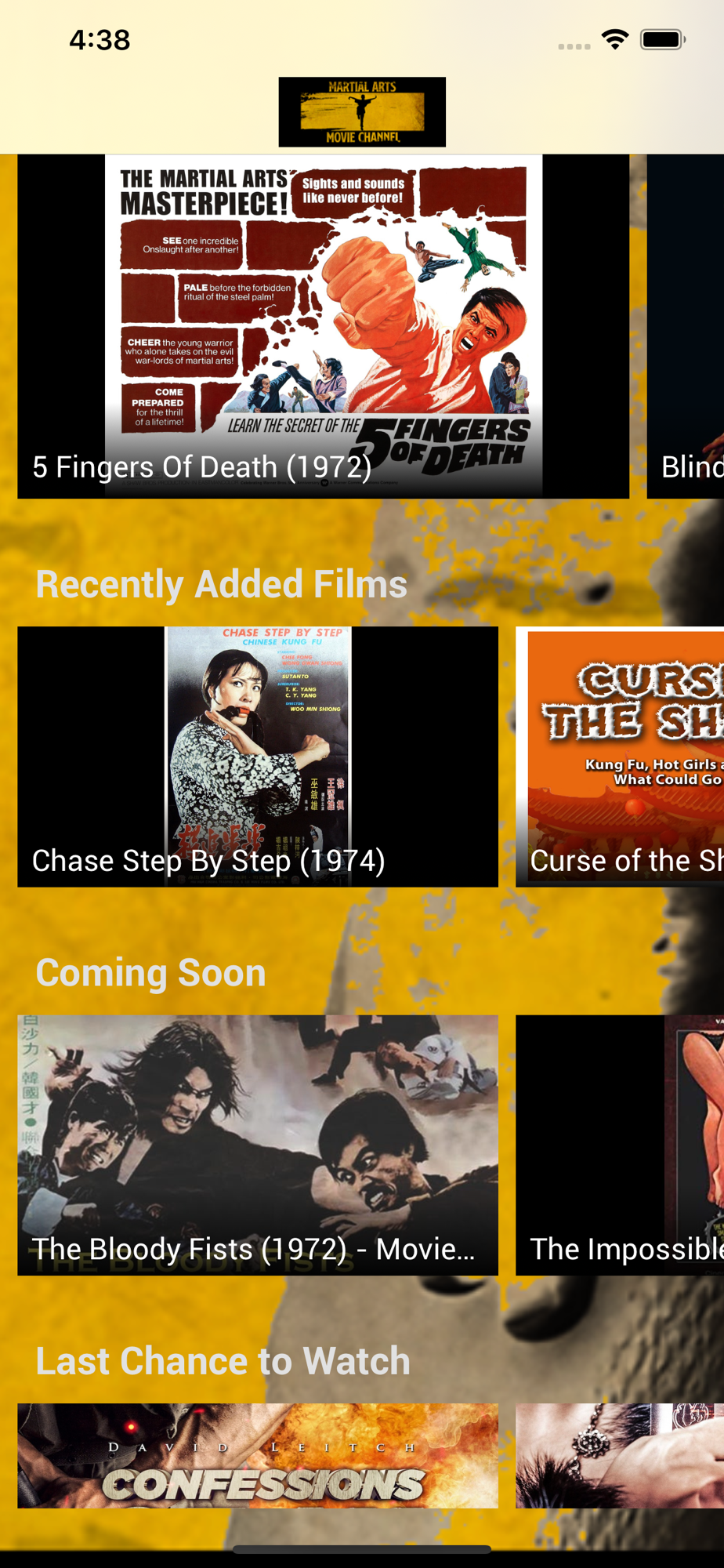This screenshot has width=724, height=1568.
Task: Tap the 4:38 clock in status bar
Action: (x=100, y=40)
